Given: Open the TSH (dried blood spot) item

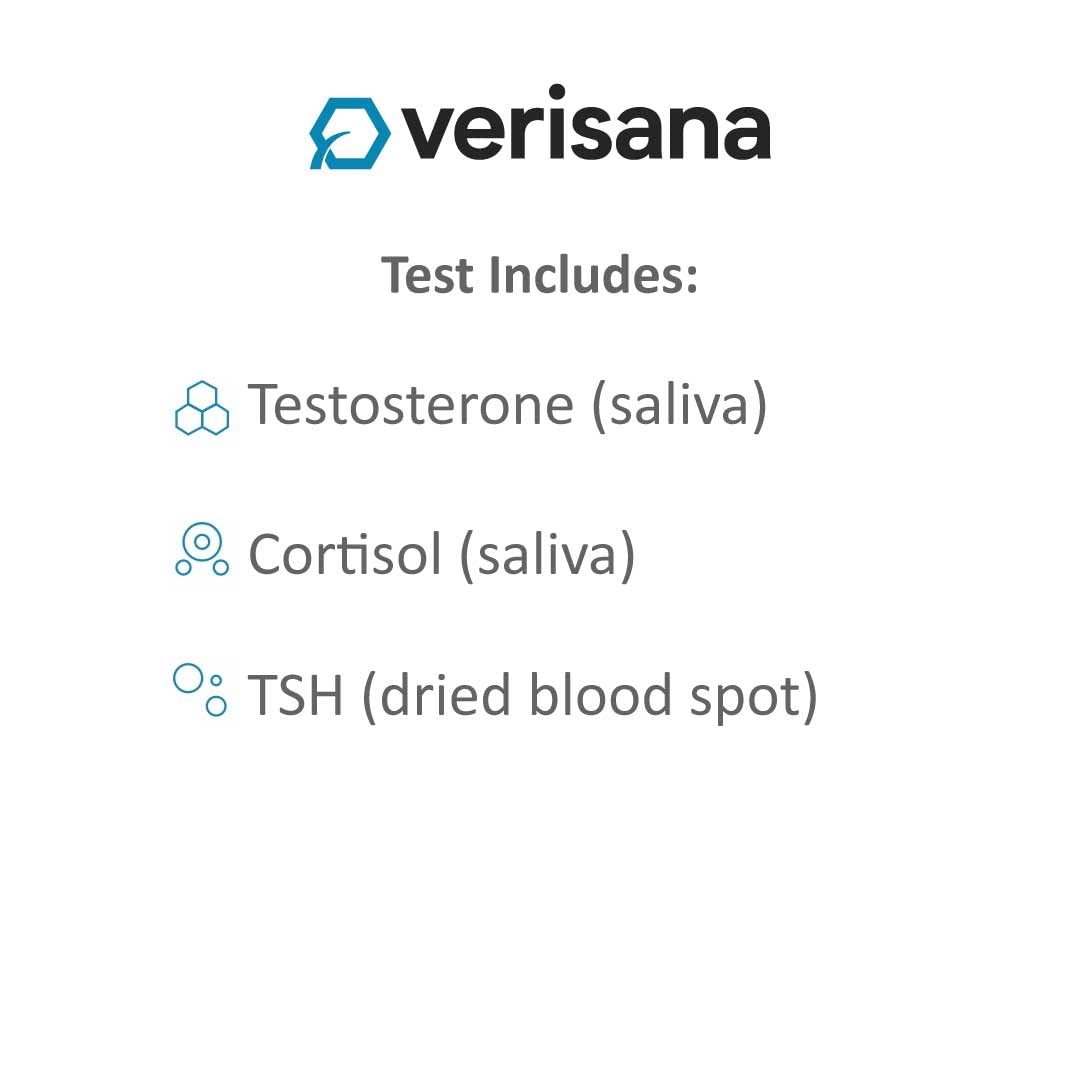Looking at the screenshot, I should (532, 695).
